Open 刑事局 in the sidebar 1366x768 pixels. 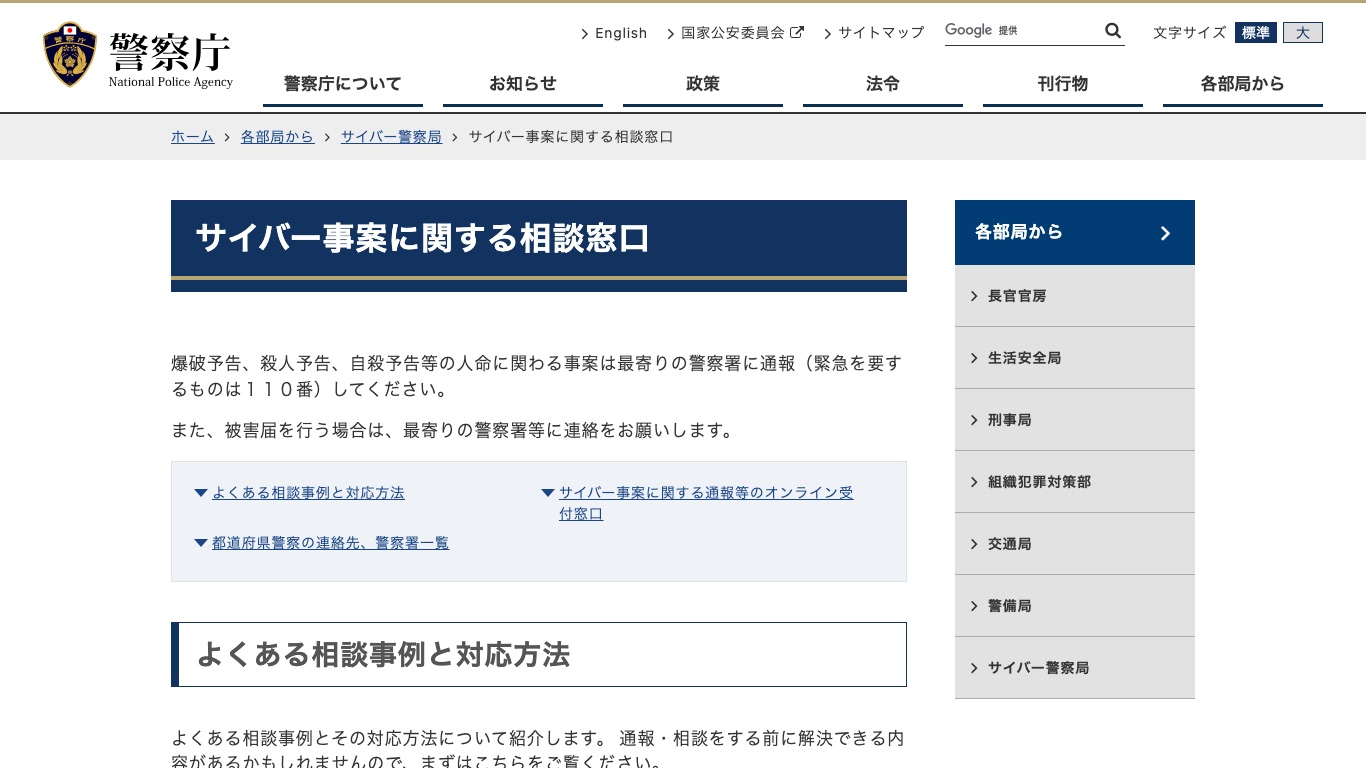tap(1075, 420)
